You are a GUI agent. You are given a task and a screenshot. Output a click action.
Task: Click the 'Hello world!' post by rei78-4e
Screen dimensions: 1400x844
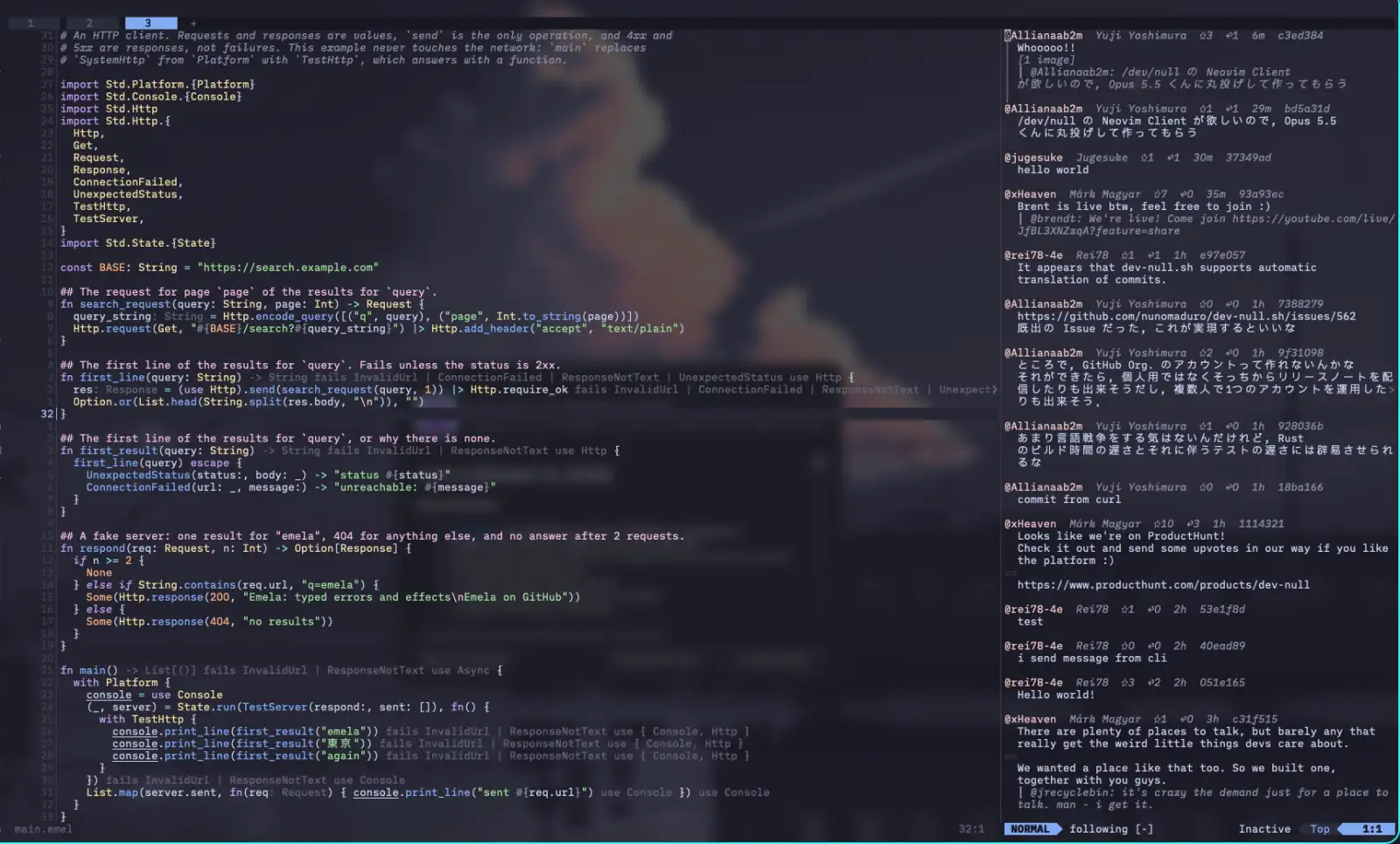pyautogui.click(x=1056, y=695)
